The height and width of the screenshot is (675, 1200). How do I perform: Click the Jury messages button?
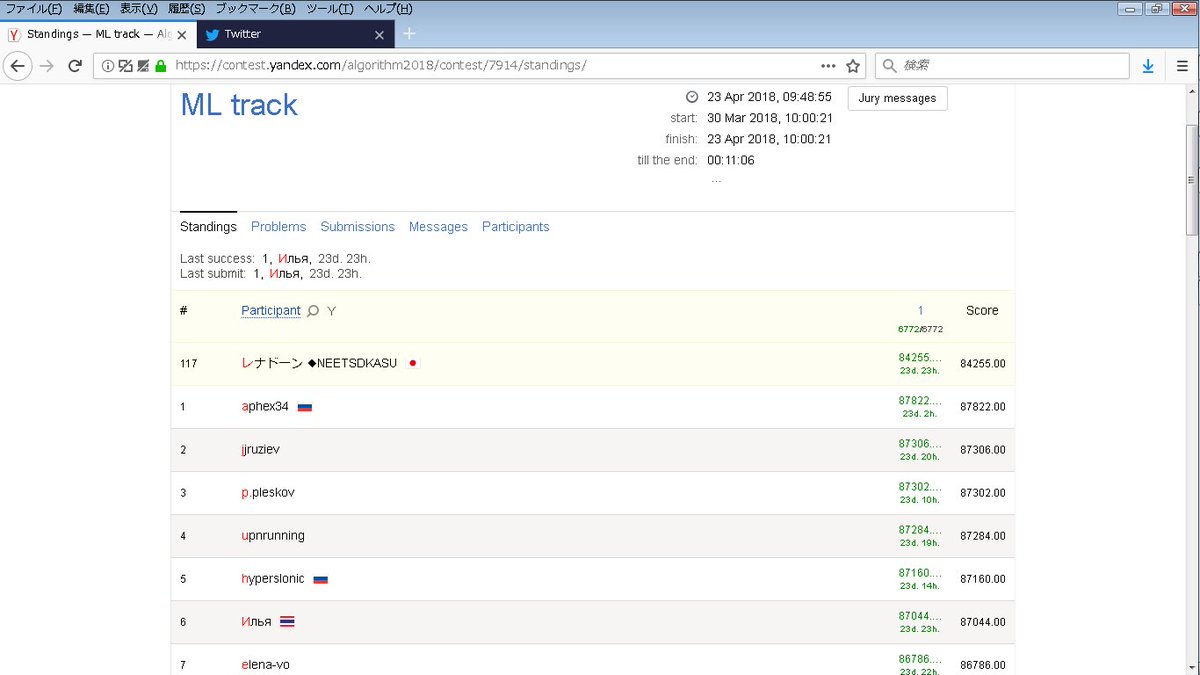tap(897, 98)
